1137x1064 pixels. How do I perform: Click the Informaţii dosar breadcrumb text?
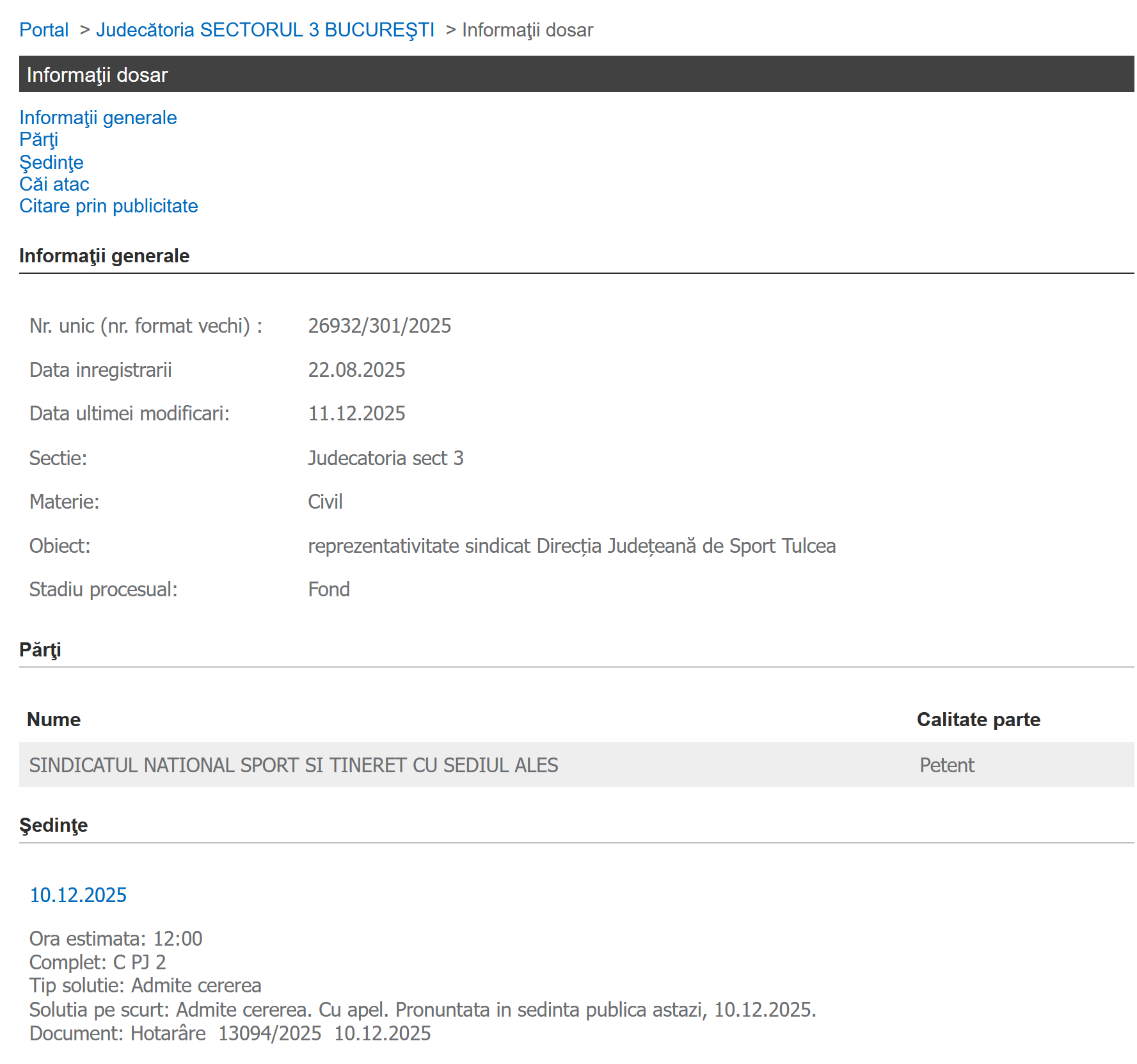point(527,30)
